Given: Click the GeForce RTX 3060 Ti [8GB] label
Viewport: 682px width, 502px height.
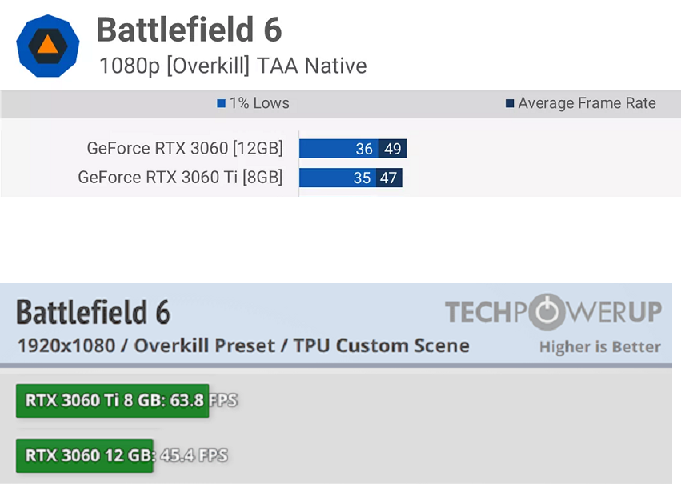Looking at the screenshot, I should click(x=180, y=177).
